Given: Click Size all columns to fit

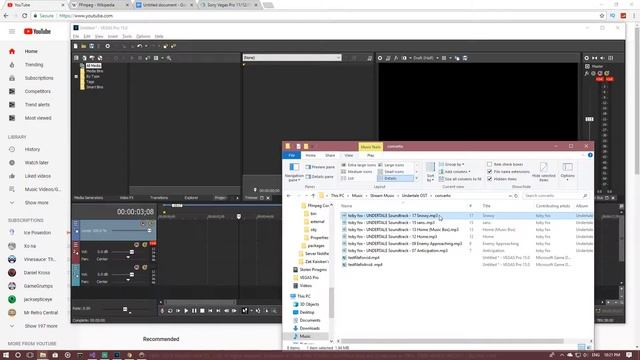Looking at the screenshot, I should tap(460, 179).
